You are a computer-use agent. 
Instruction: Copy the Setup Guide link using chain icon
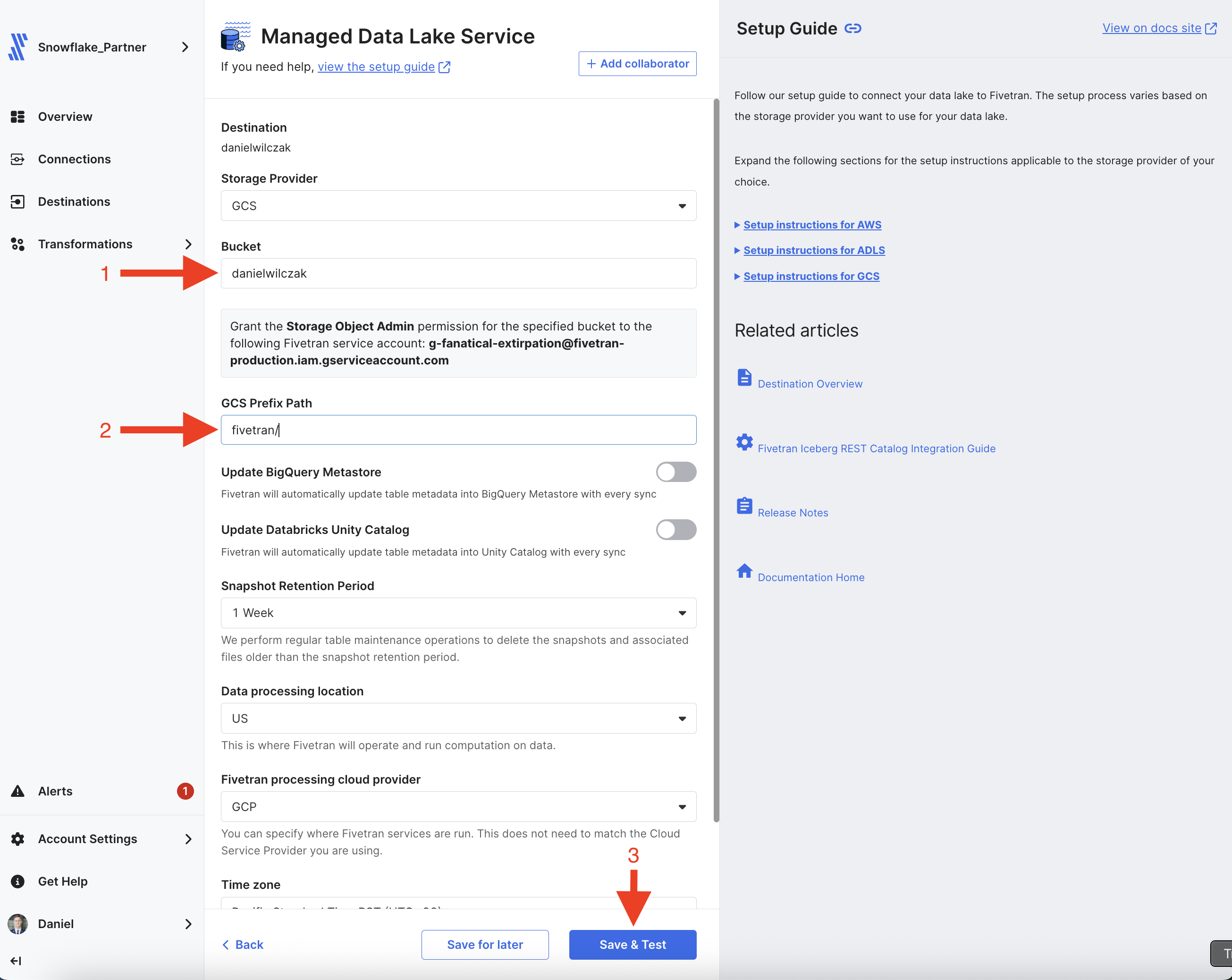point(852,29)
